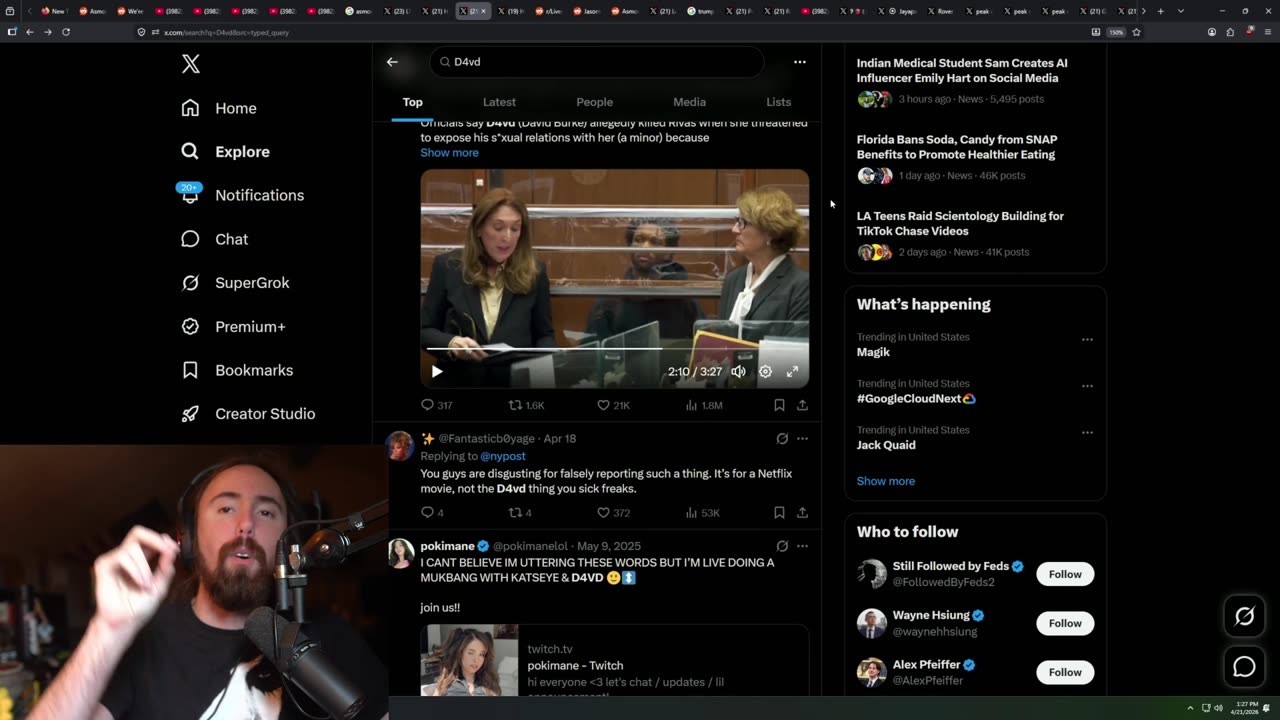Launch SuperGrok from the sidebar
This screenshot has height=720, width=1280.
pos(235,283)
